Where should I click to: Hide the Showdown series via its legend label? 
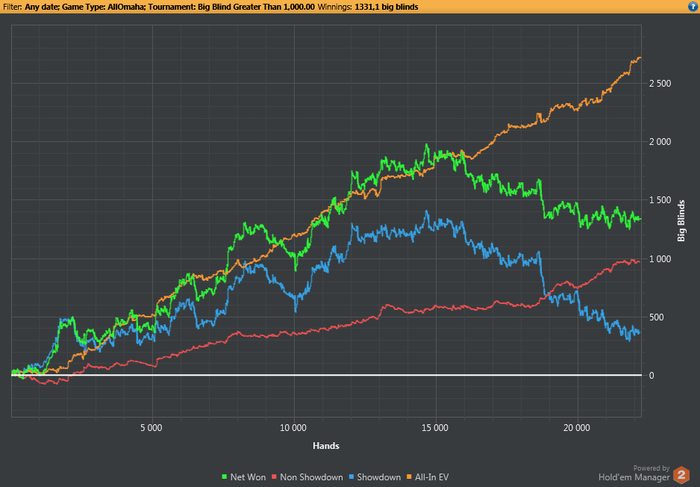(379, 477)
